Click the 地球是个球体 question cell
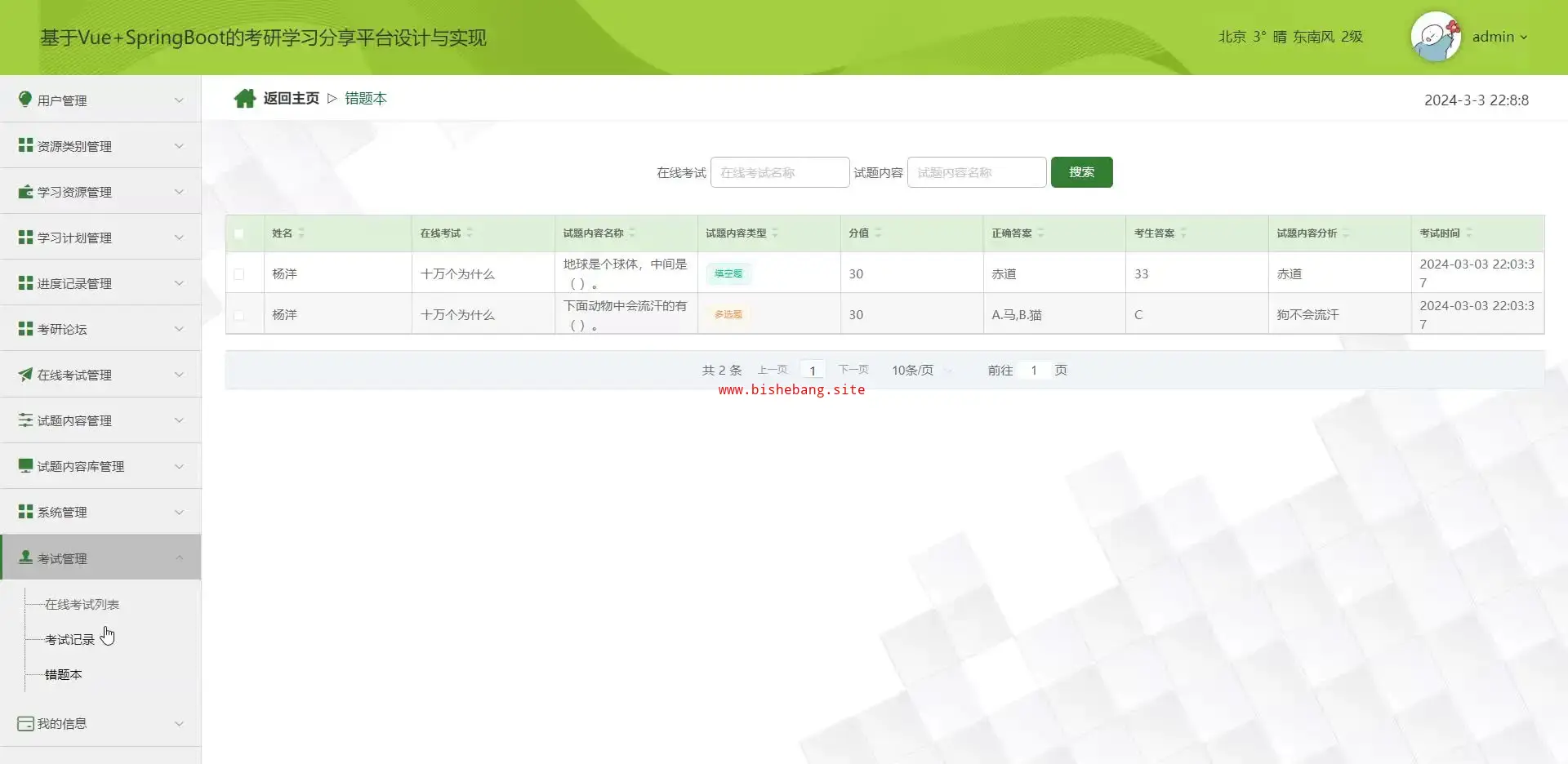Viewport: 1568px width, 764px height. [x=626, y=273]
